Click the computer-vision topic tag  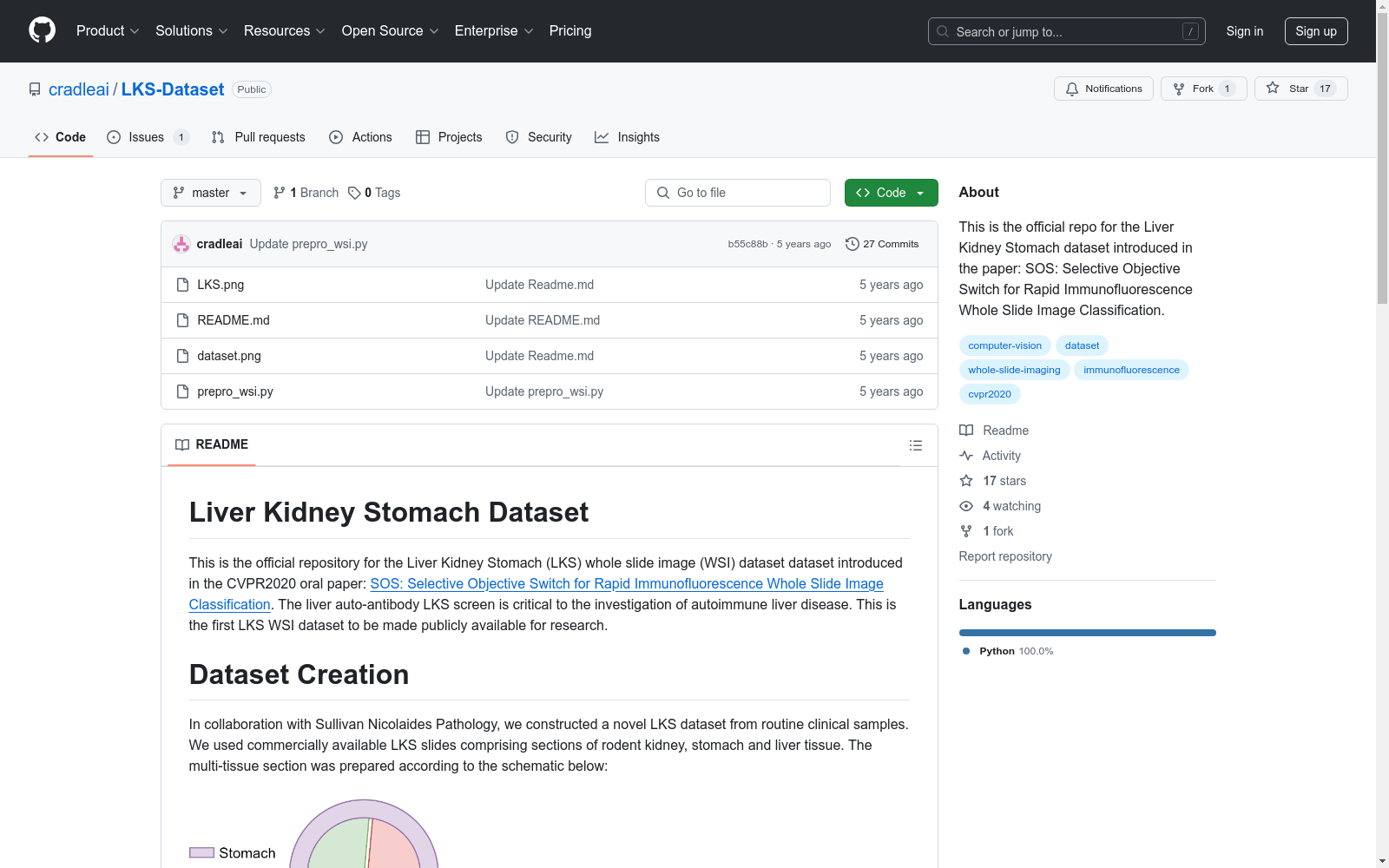coord(1005,345)
